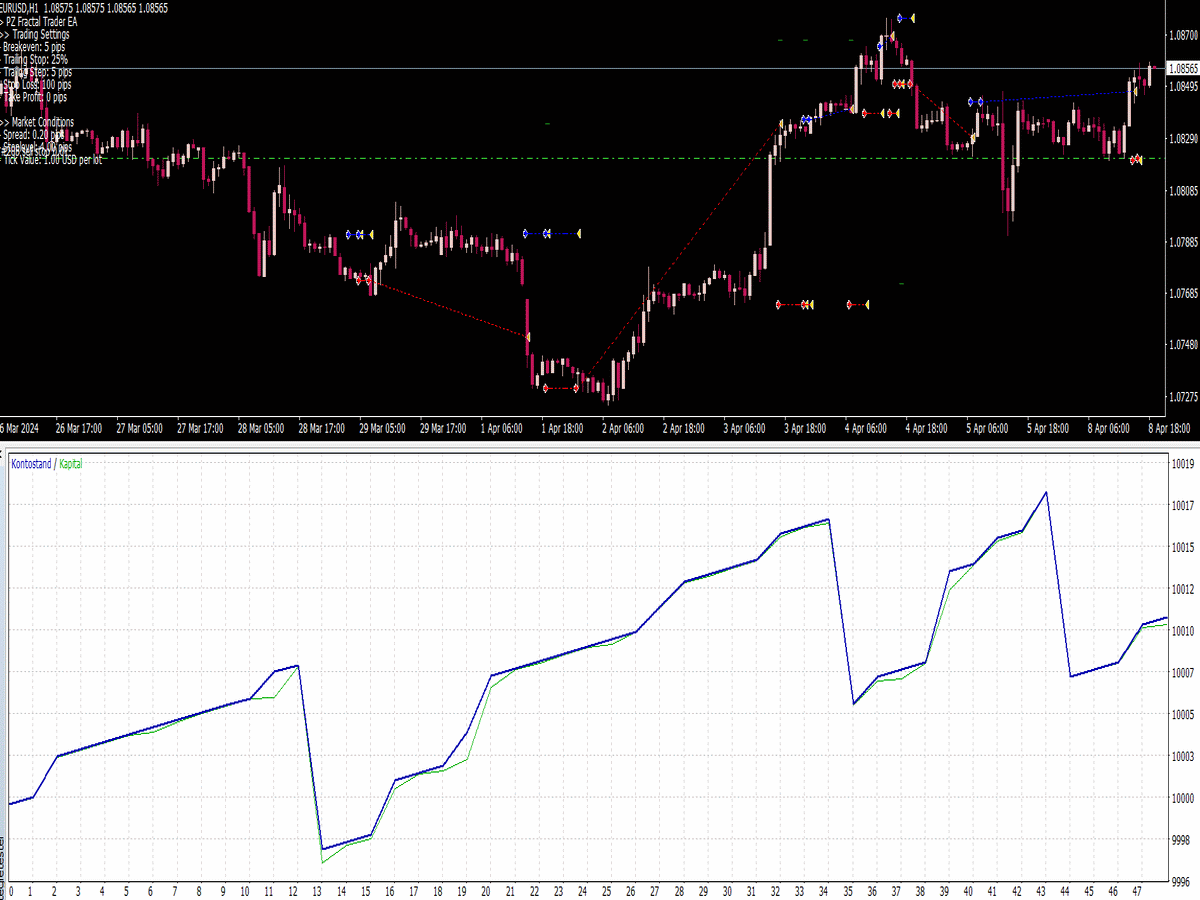This screenshot has width=1200, height=900.
Task: Click the Kontostand legend label
Action: (27, 463)
